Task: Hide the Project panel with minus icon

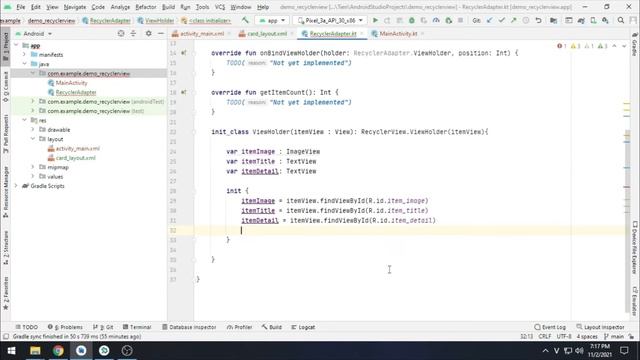Action: point(161,33)
